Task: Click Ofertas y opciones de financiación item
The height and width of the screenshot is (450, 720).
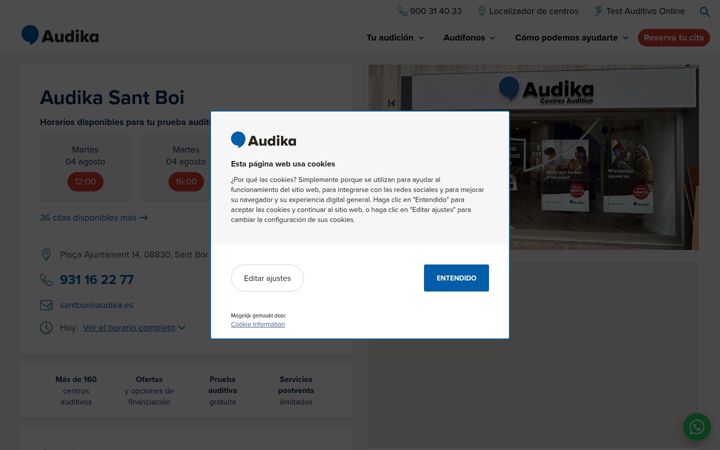Action: [x=149, y=390]
